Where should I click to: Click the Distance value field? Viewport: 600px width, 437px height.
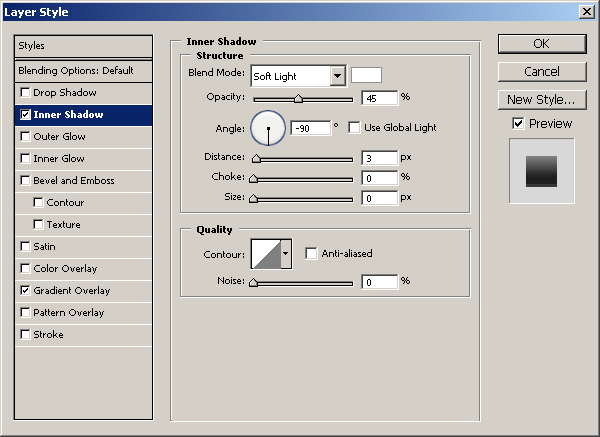tap(380, 158)
